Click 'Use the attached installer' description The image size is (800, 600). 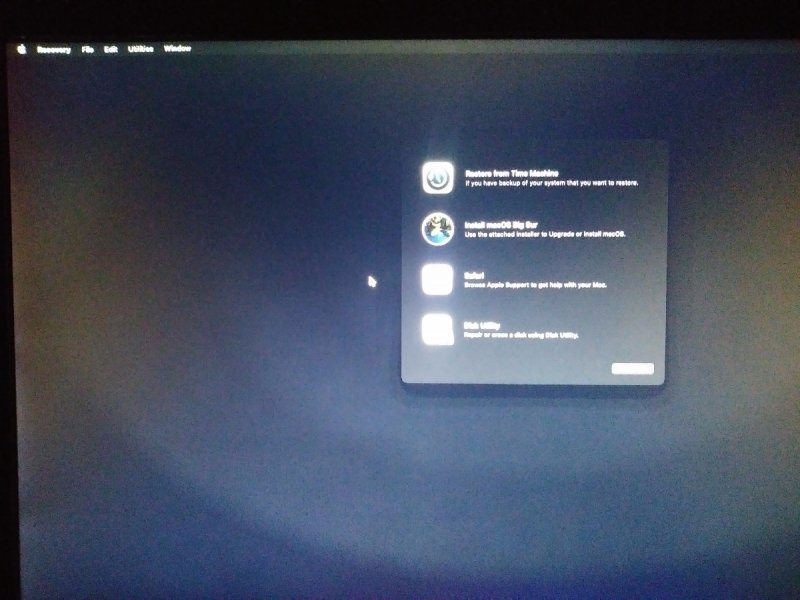click(545, 234)
